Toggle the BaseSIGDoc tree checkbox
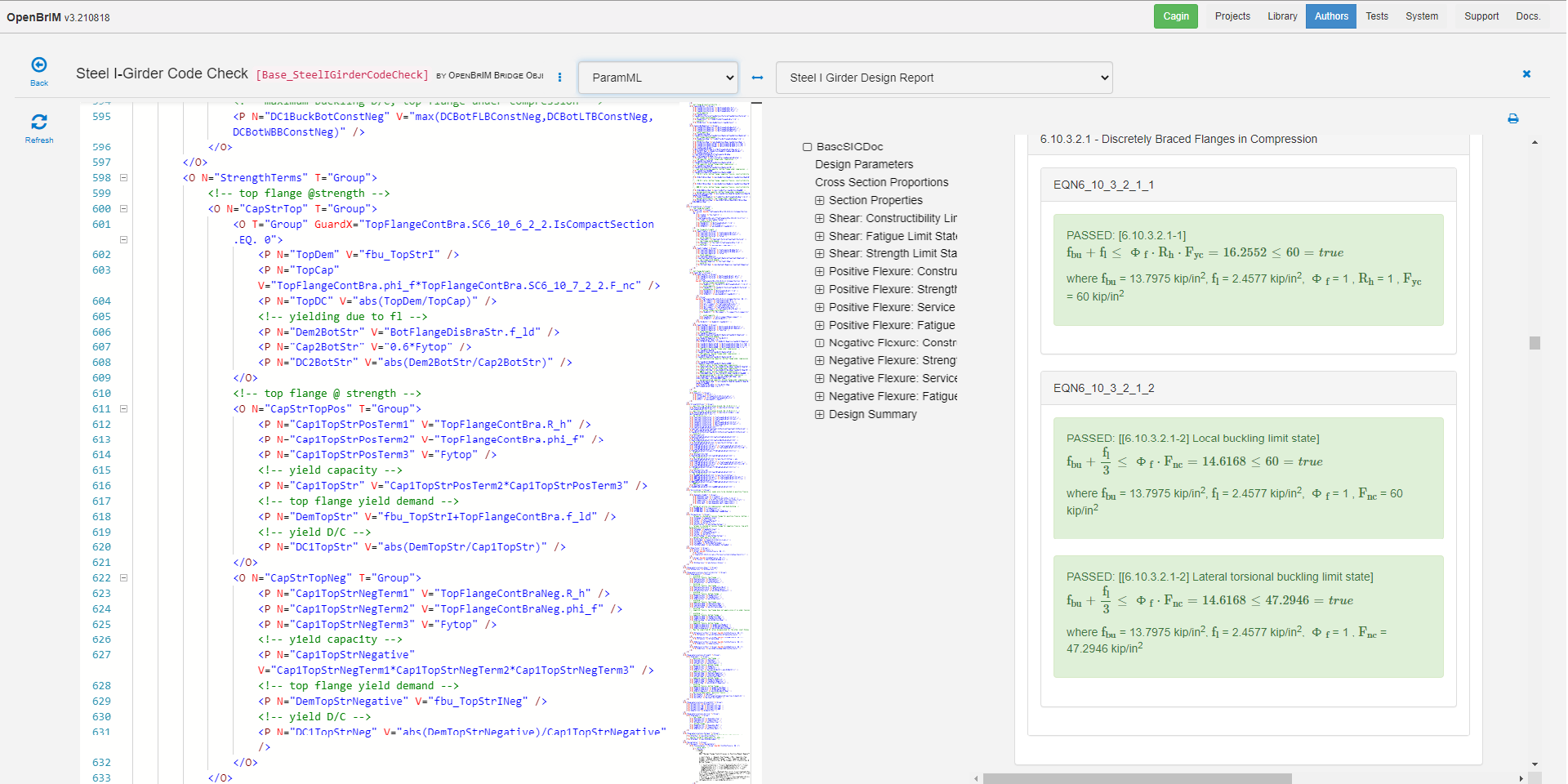This screenshot has width=1568, height=784. point(807,147)
